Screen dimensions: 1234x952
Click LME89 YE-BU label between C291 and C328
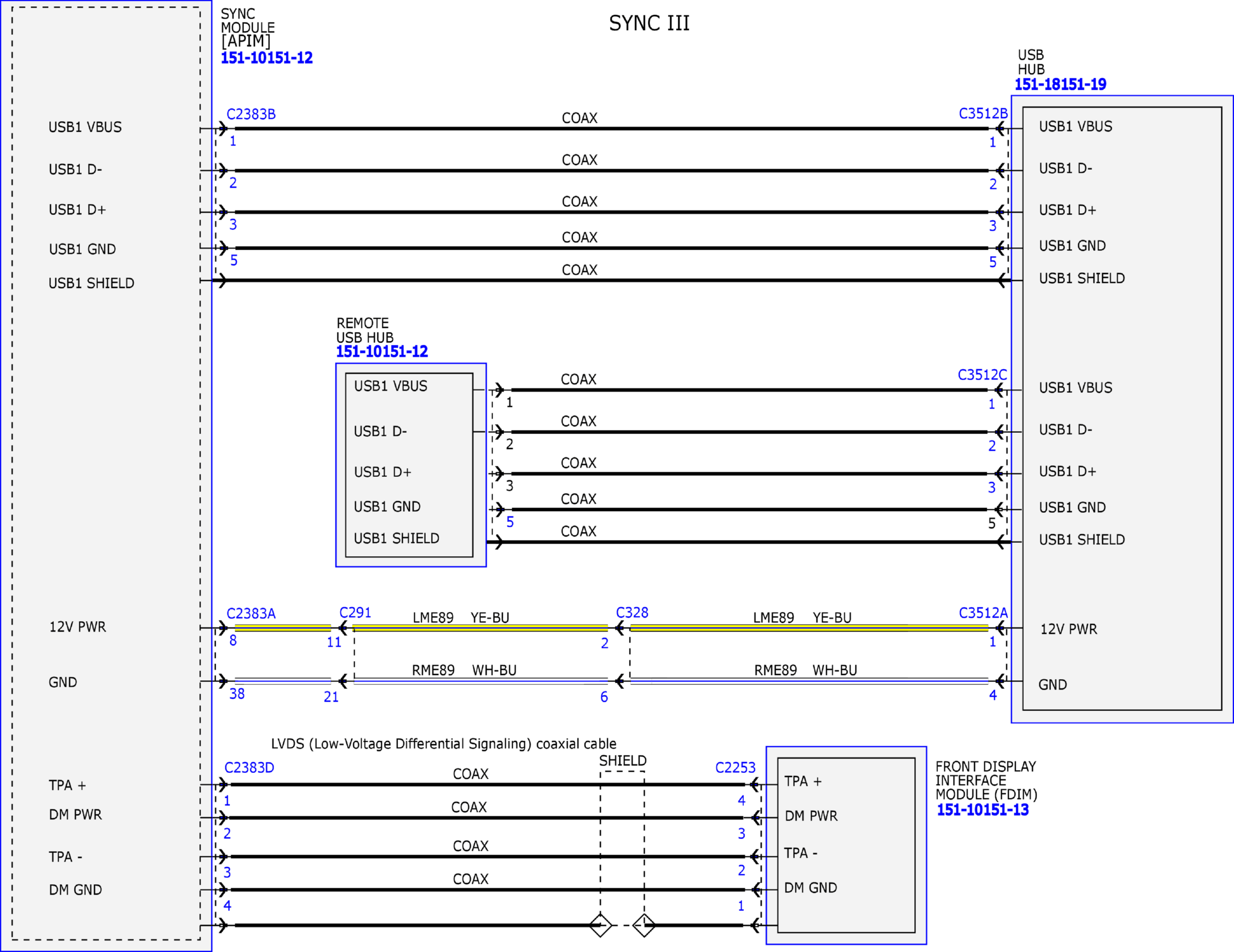461,618
